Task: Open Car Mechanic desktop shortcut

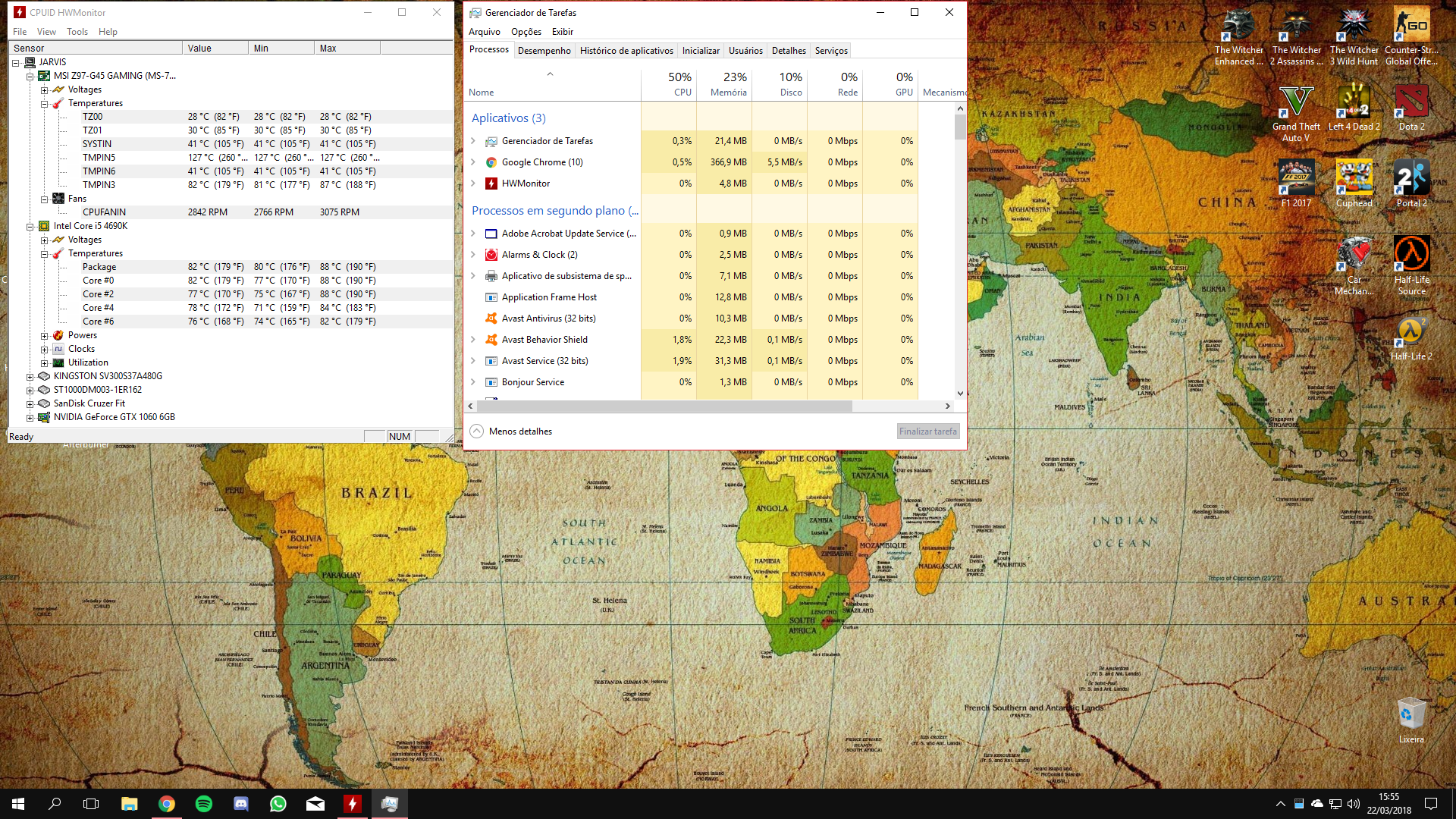Action: click(1354, 266)
